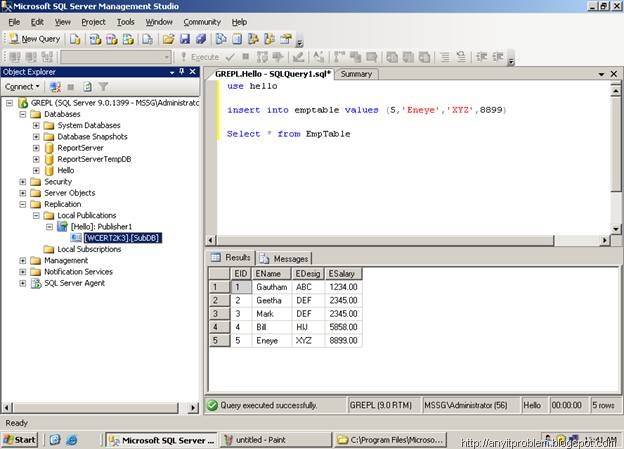Open the Tools menu
Image resolution: width=624 pixels, height=449 pixels.
coord(125,22)
